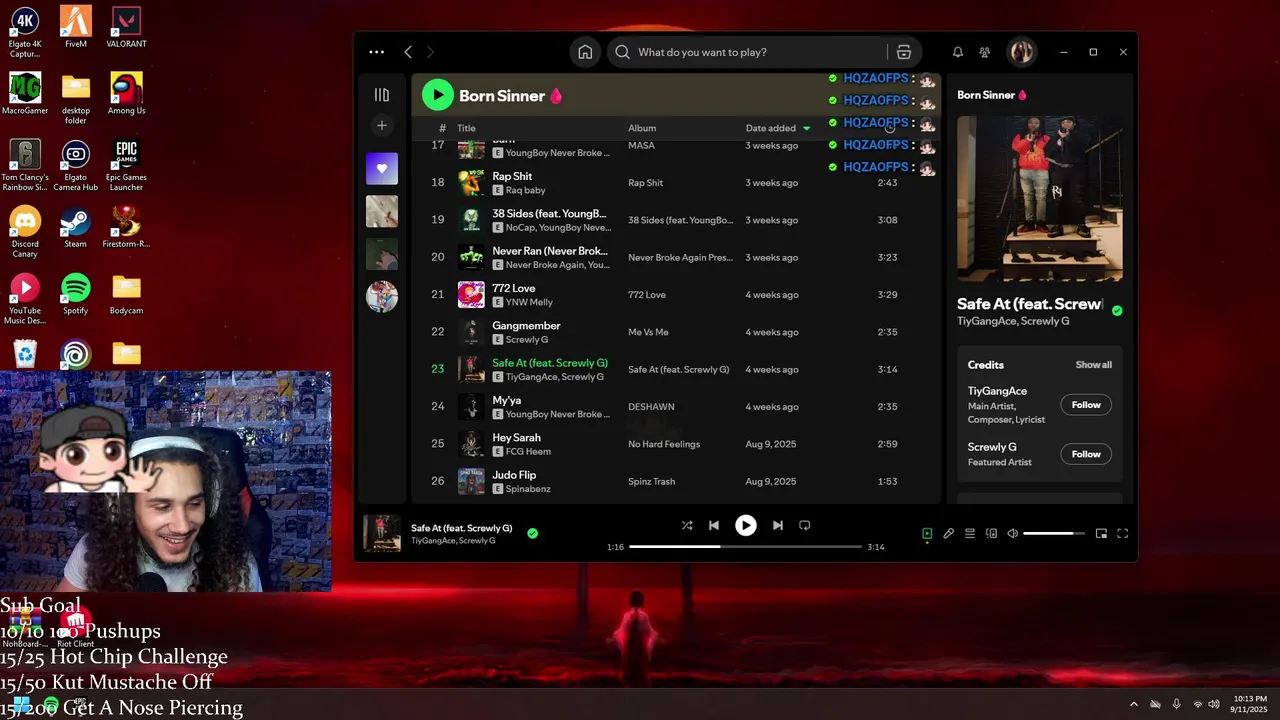Select track '772 Love' row
The image size is (1280, 720).
[x=675, y=295]
